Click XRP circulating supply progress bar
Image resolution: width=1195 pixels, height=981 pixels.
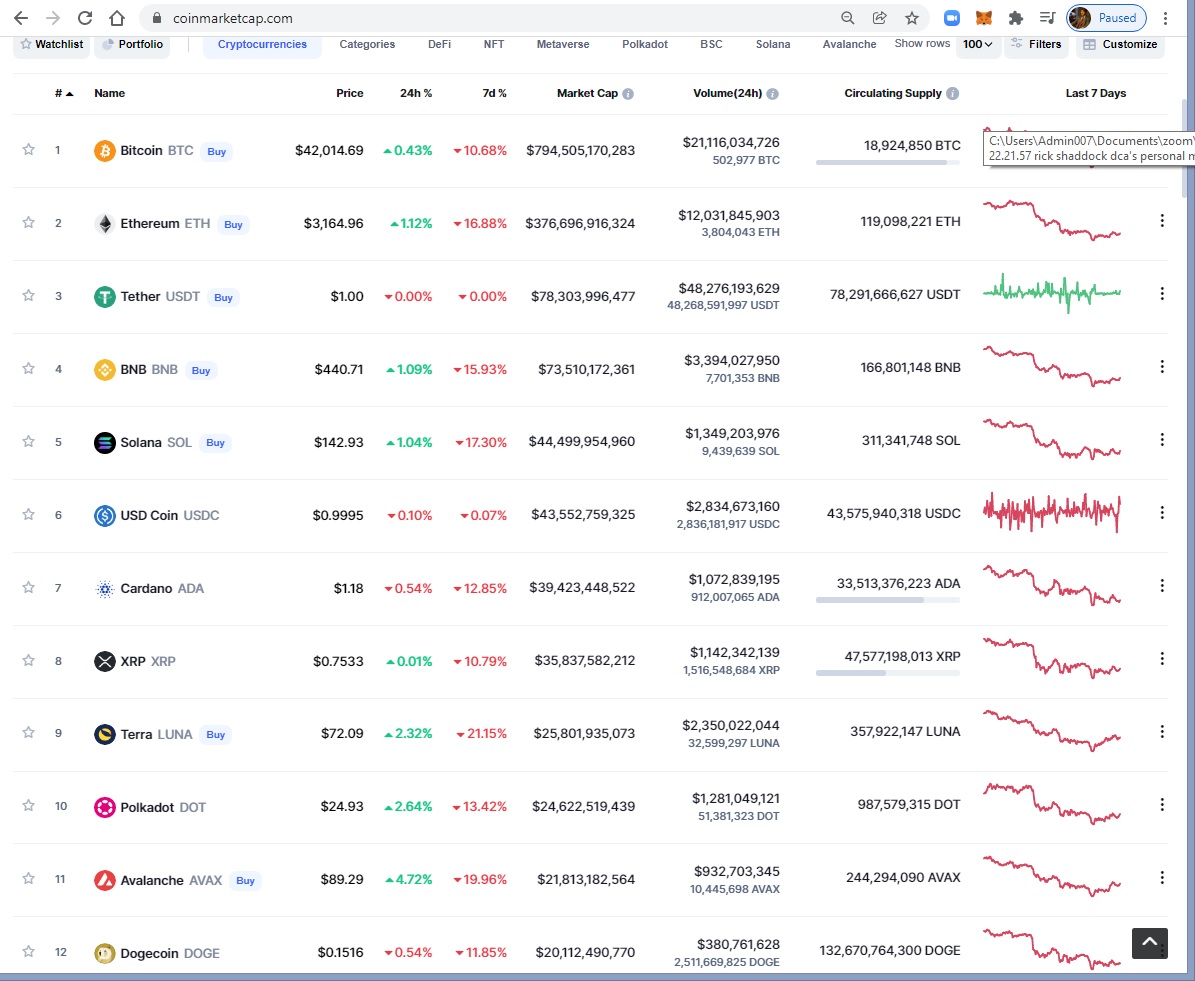point(888,673)
